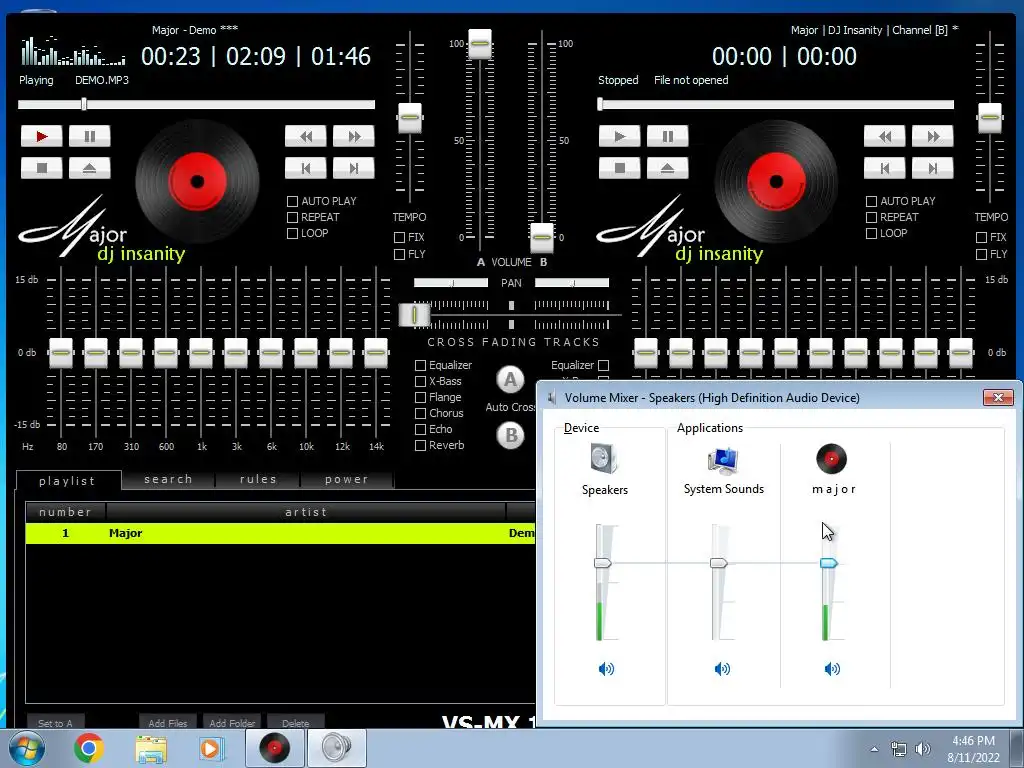Image resolution: width=1024 pixels, height=768 pixels.
Task: Enable LOOP on deck A
Action: (293, 233)
